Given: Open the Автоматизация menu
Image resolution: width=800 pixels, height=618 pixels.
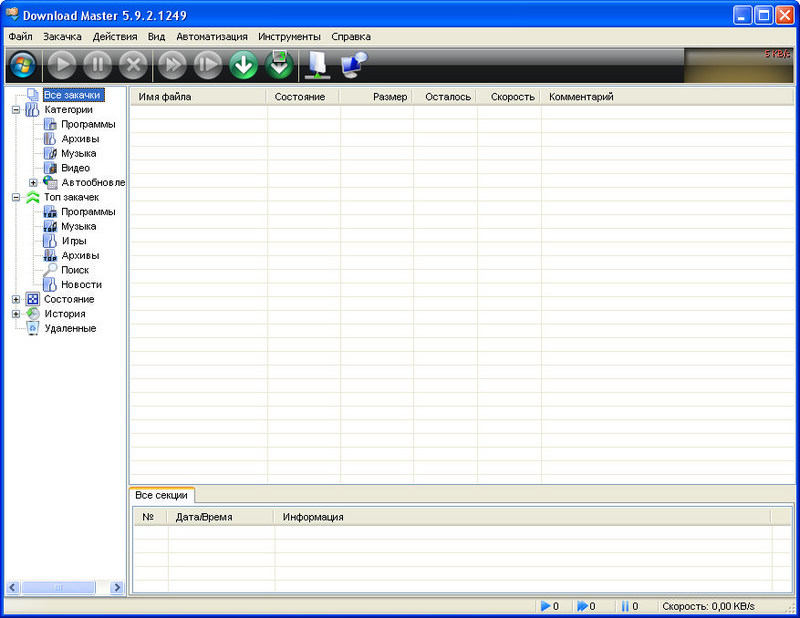Looking at the screenshot, I should (x=212, y=37).
